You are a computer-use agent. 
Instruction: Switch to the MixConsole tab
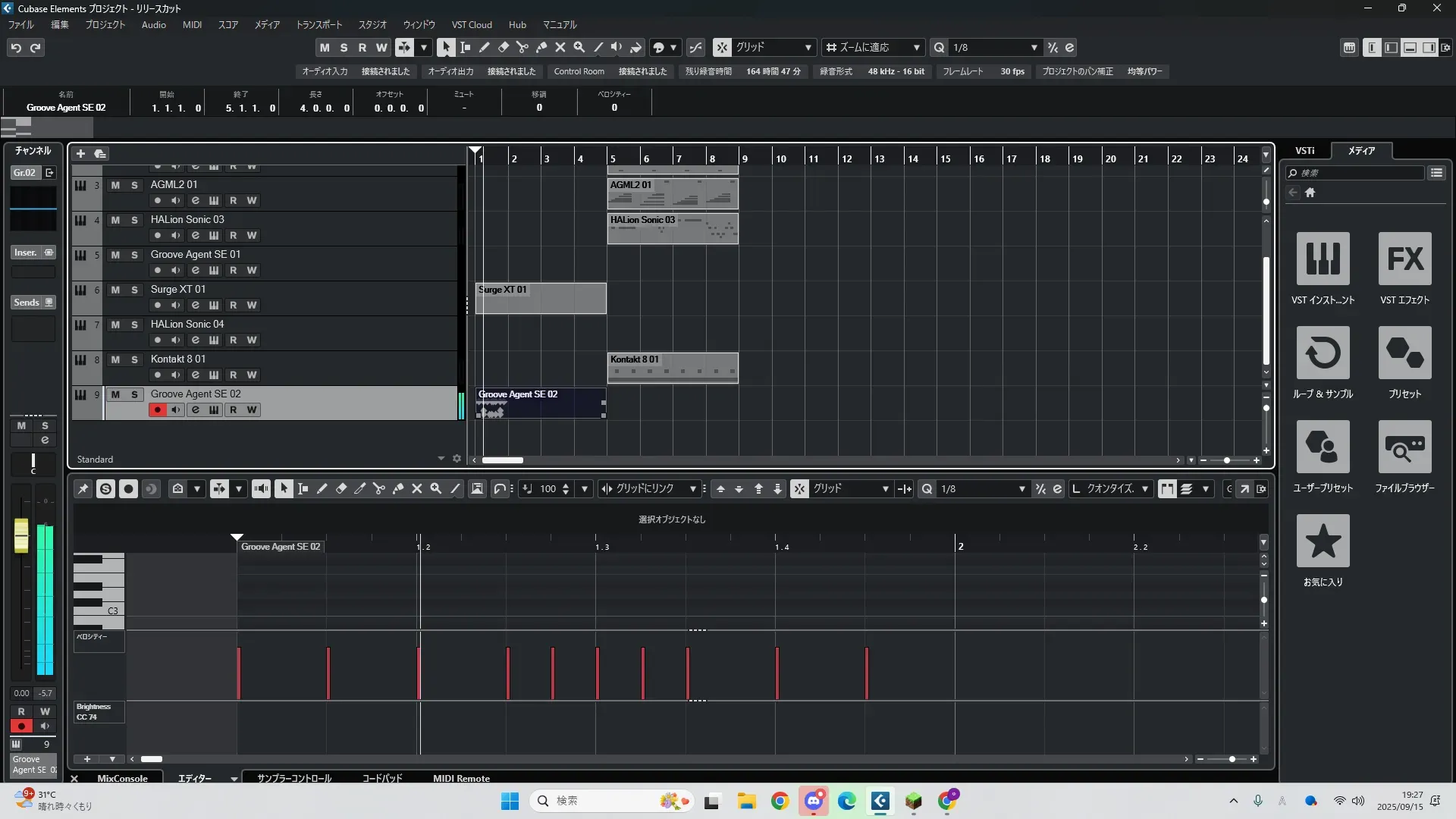(x=122, y=778)
